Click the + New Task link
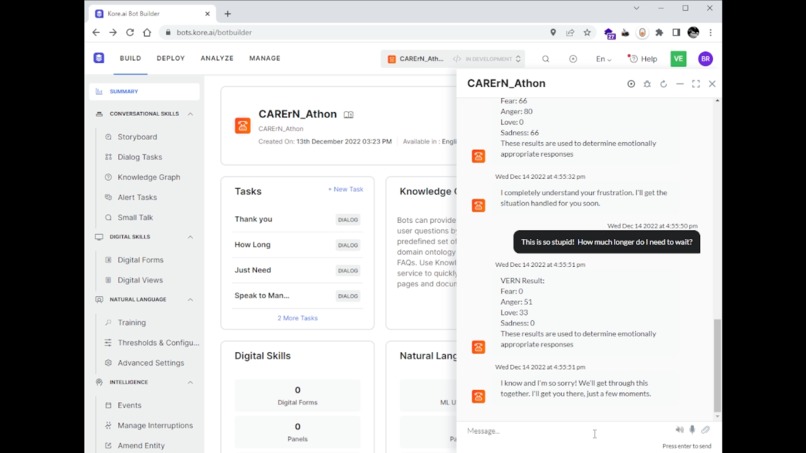 tap(345, 189)
